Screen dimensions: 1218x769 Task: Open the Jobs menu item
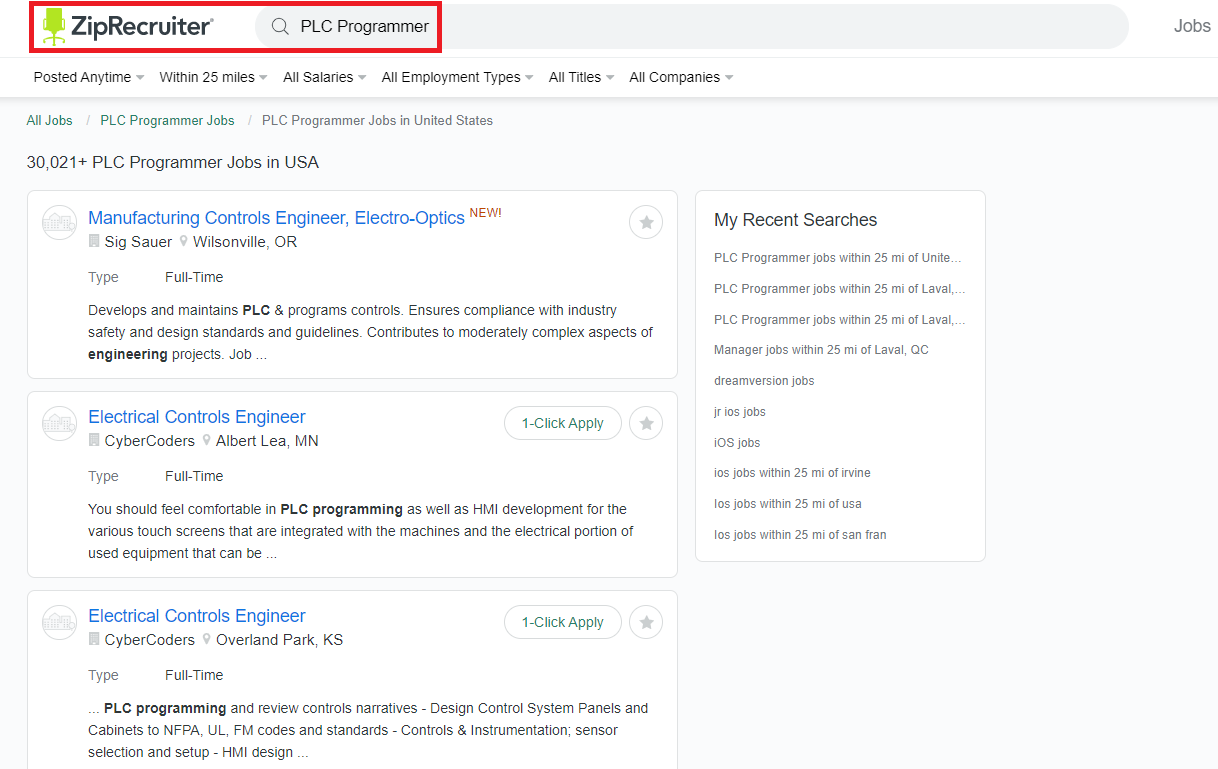pos(1191,26)
